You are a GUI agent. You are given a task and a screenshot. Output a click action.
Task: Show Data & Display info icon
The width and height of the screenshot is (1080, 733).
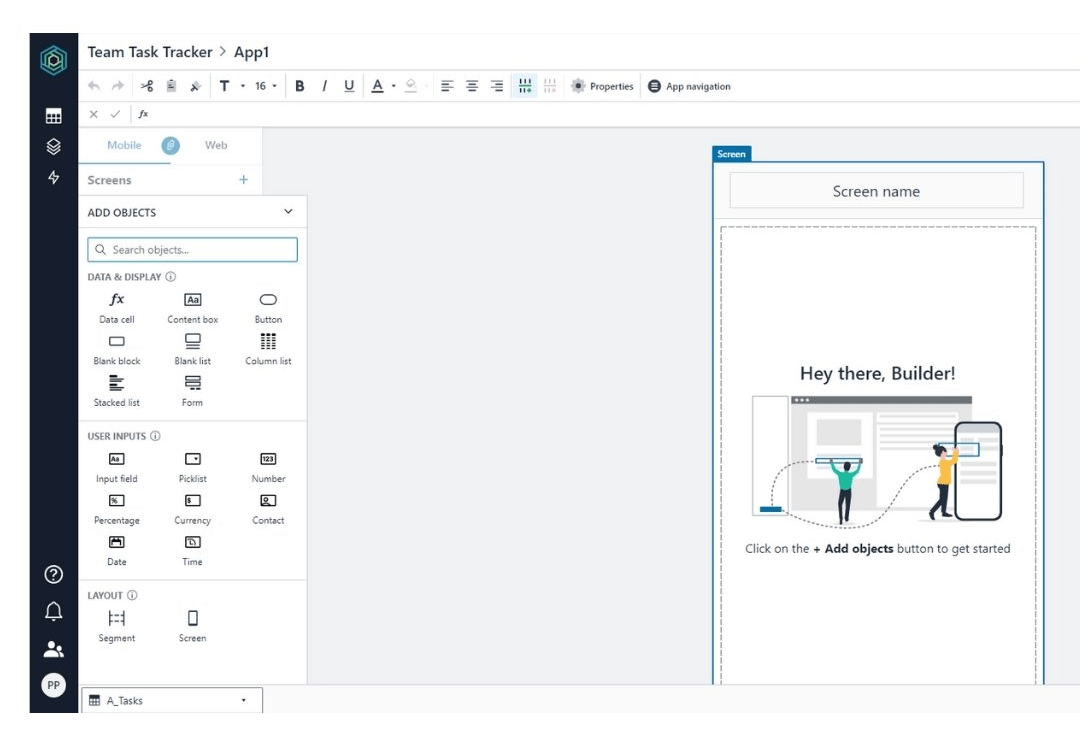click(170, 276)
